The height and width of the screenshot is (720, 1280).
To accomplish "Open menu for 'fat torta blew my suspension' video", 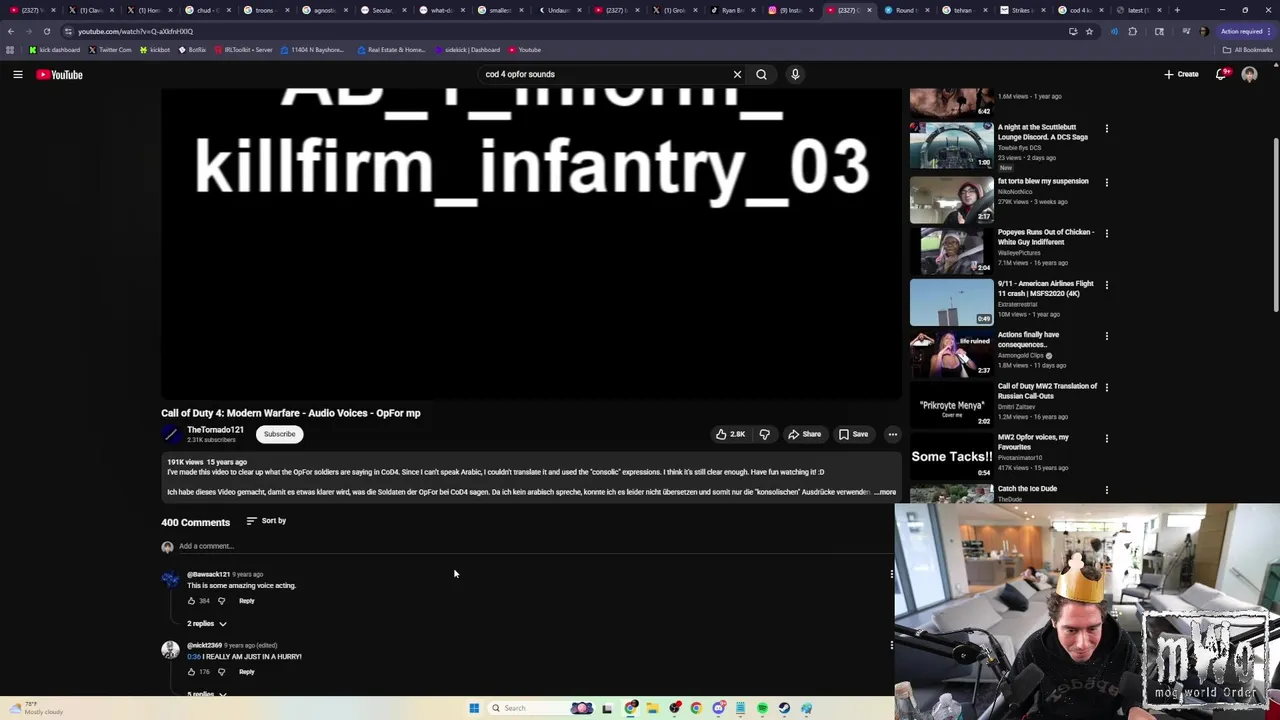I will pos(1106,182).
